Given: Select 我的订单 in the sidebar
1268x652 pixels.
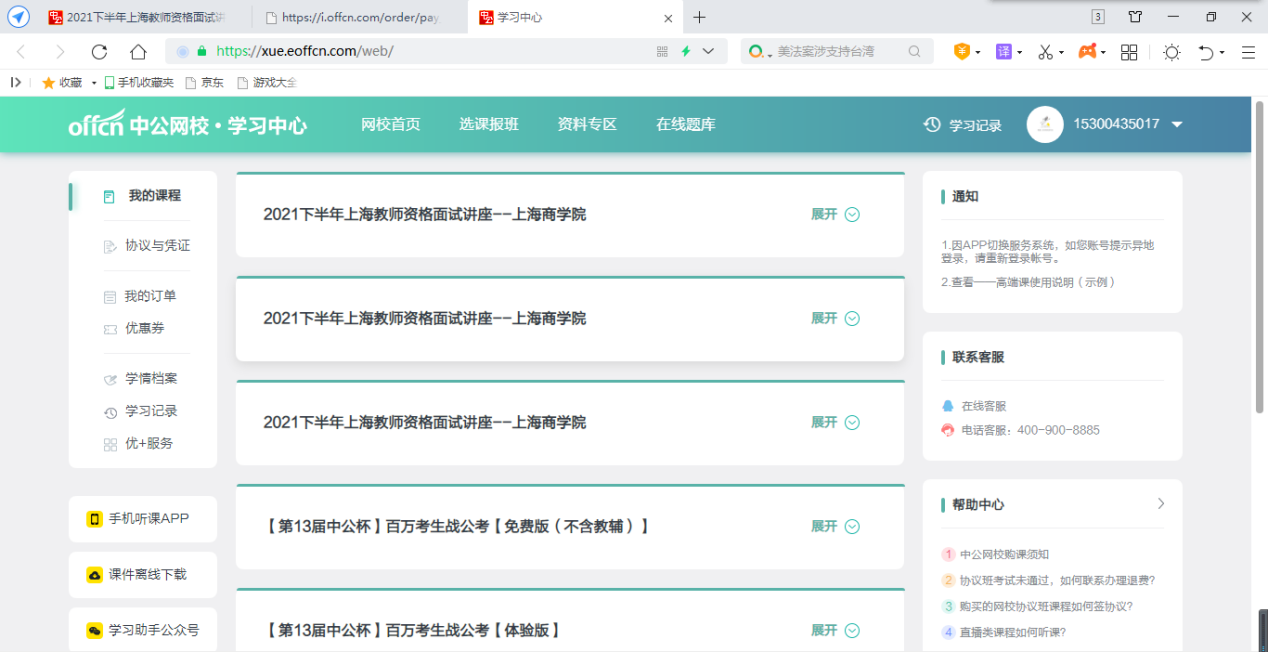Looking at the screenshot, I should [x=150, y=296].
